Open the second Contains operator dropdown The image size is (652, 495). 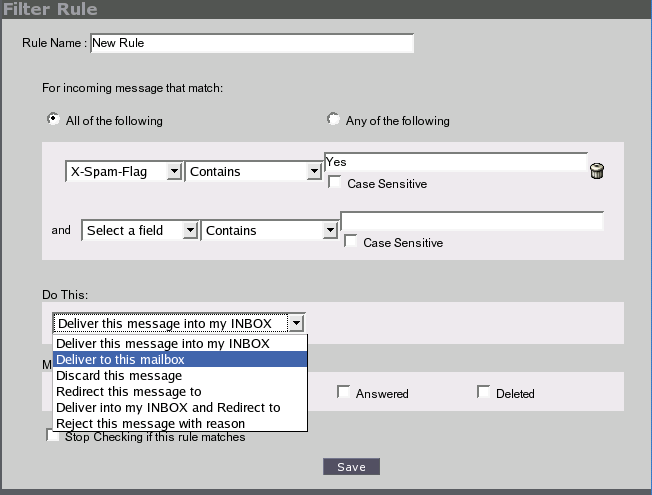(x=269, y=230)
